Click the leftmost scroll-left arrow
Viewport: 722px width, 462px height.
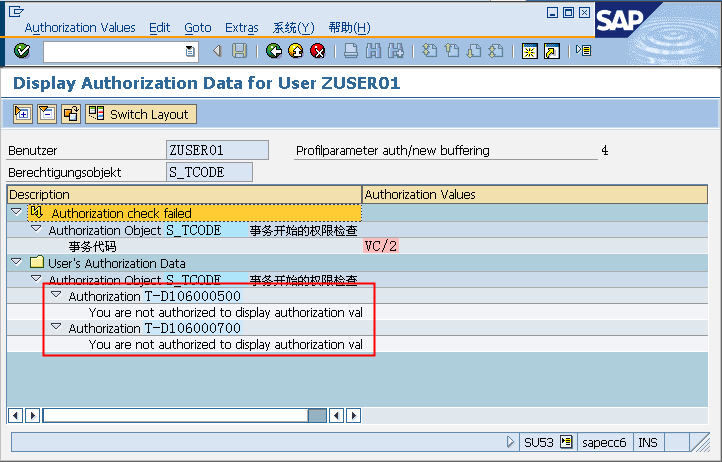point(16,415)
